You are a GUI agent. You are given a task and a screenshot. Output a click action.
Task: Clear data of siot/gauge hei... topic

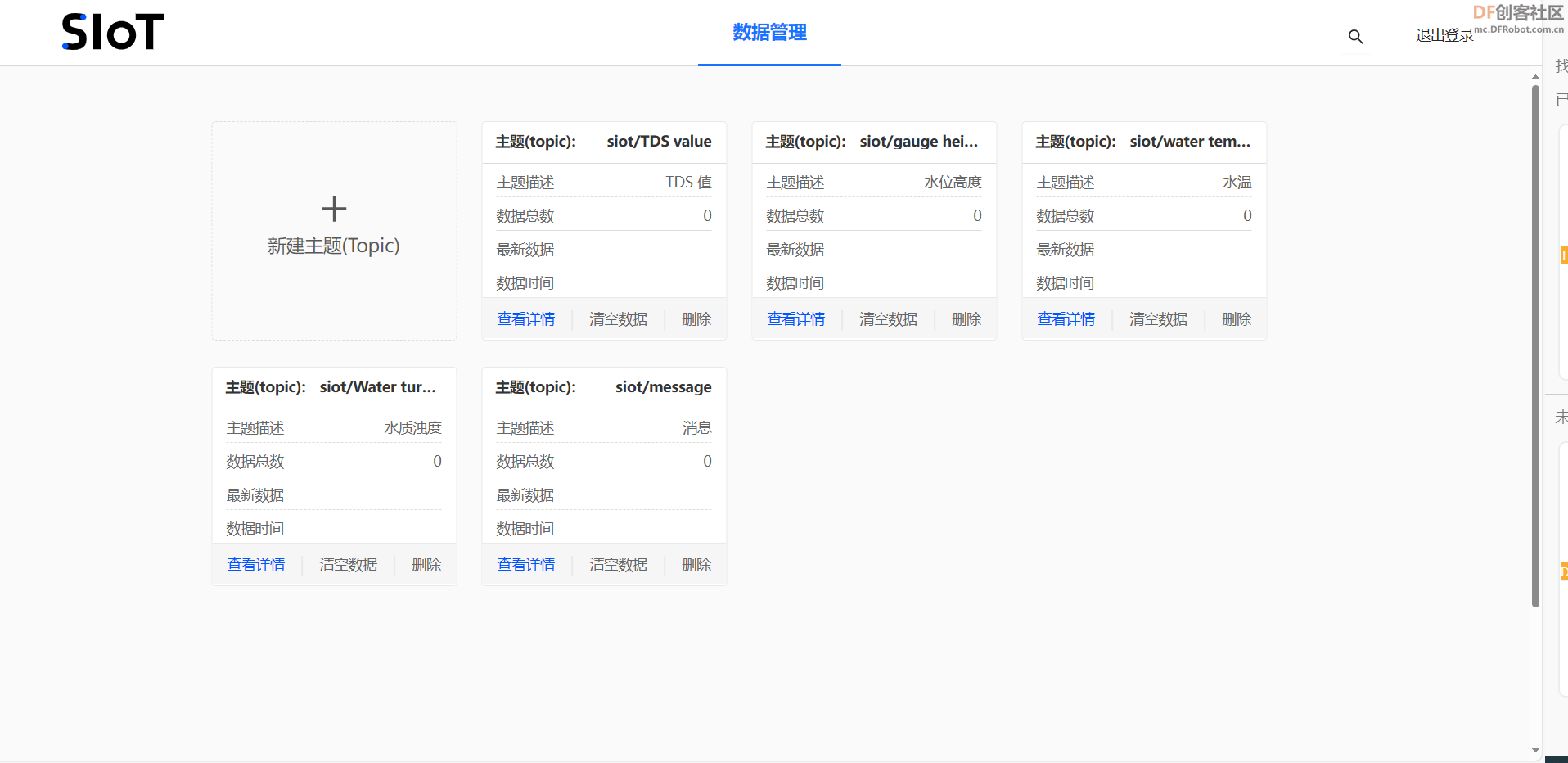point(889,319)
